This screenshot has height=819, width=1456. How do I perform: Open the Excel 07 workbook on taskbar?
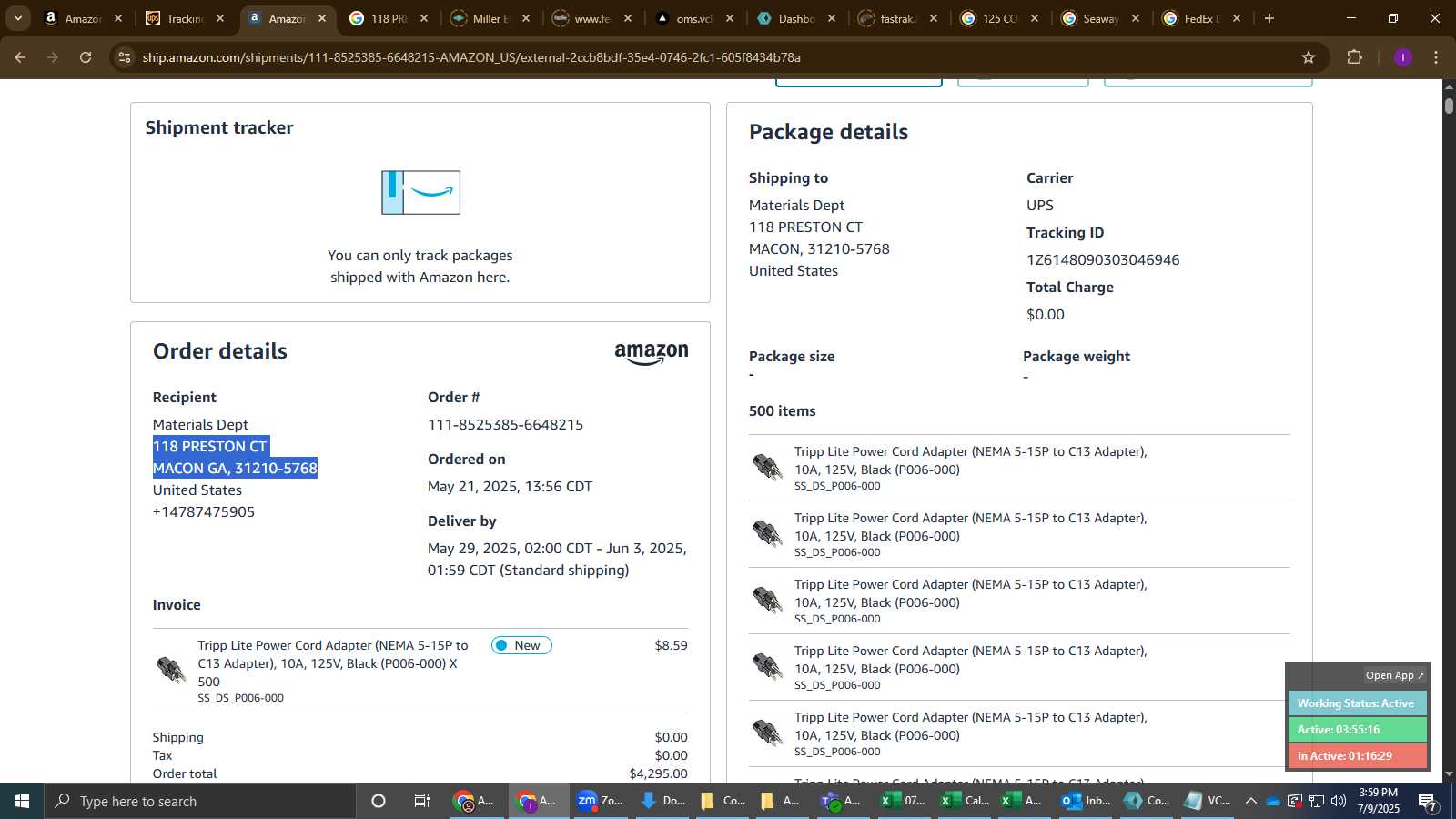(903, 801)
